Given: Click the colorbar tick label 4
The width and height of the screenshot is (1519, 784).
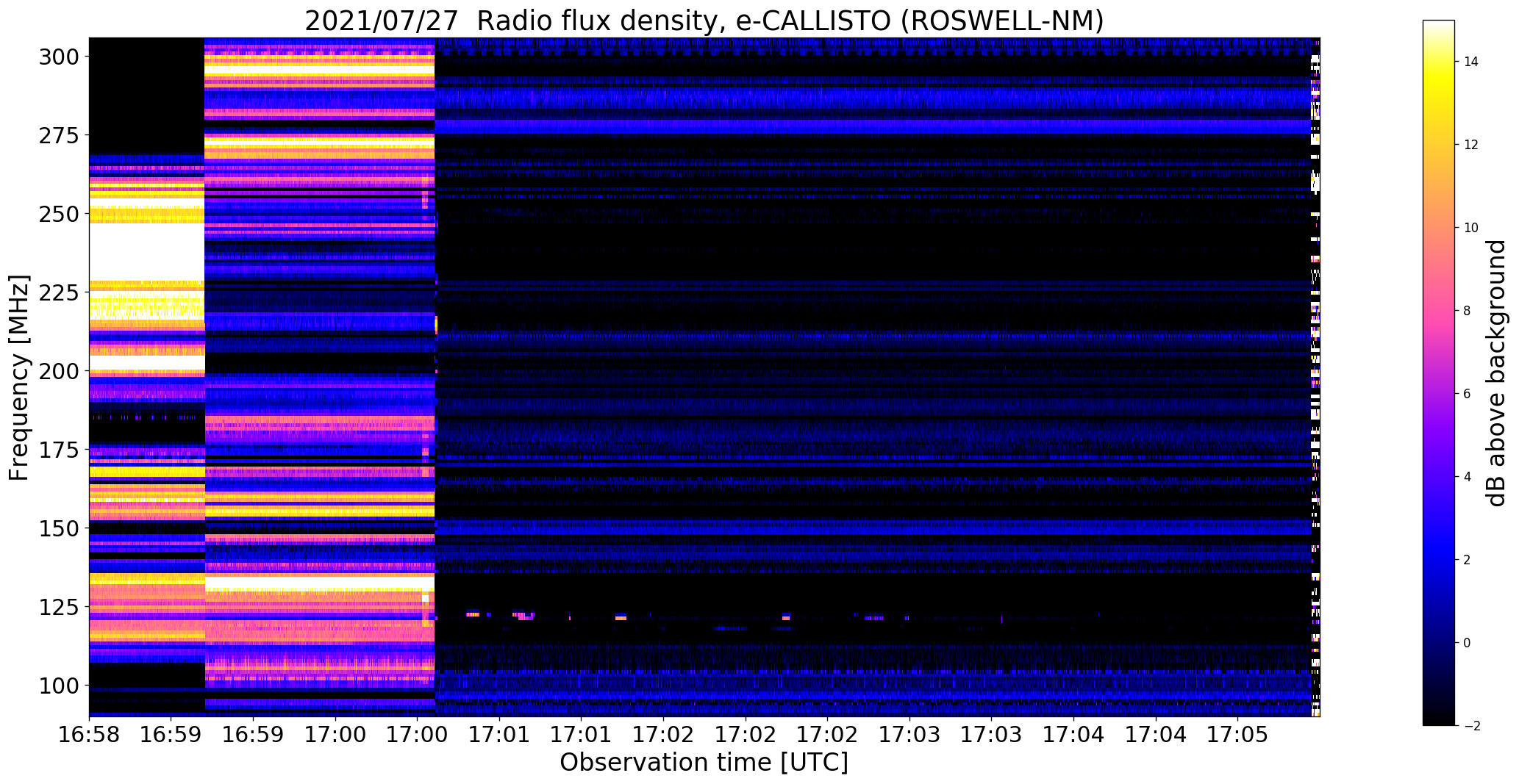Looking at the screenshot, I should coord(1468,477).
